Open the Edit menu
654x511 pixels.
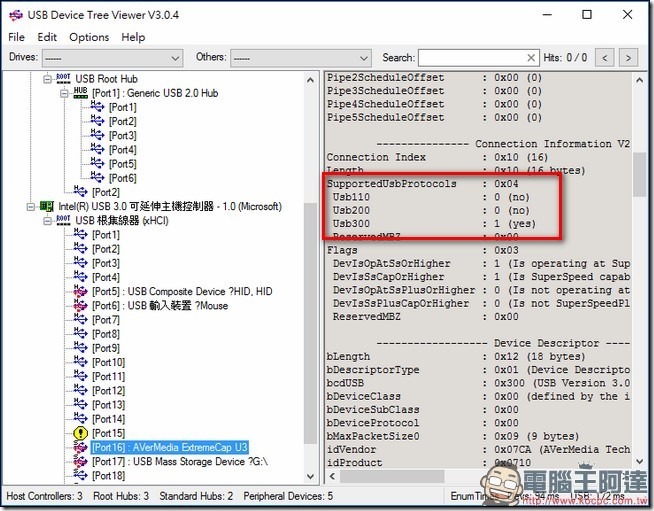pos(47,37)
